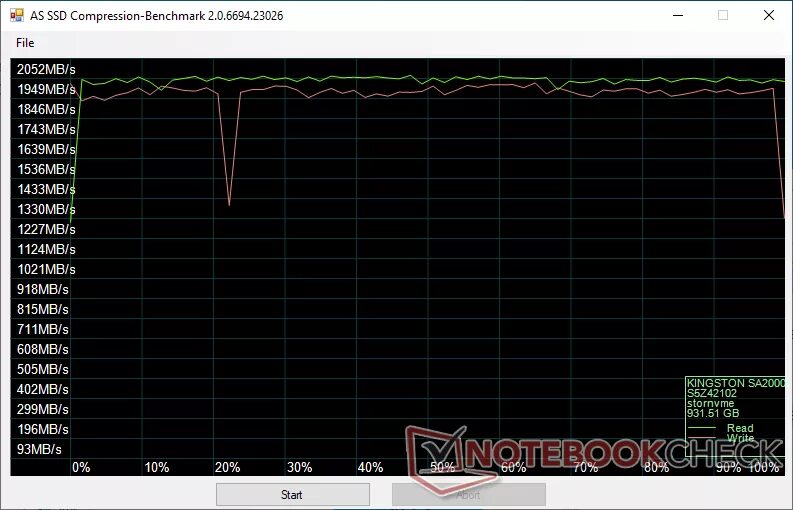Click the 402MB/s axis label
The image size is (793, 510).
pos(42,390)
